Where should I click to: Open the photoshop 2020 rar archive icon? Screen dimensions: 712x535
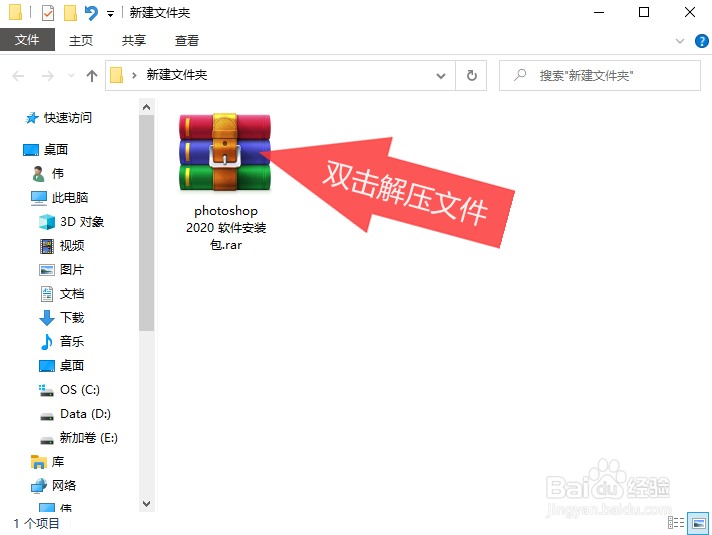225,152
